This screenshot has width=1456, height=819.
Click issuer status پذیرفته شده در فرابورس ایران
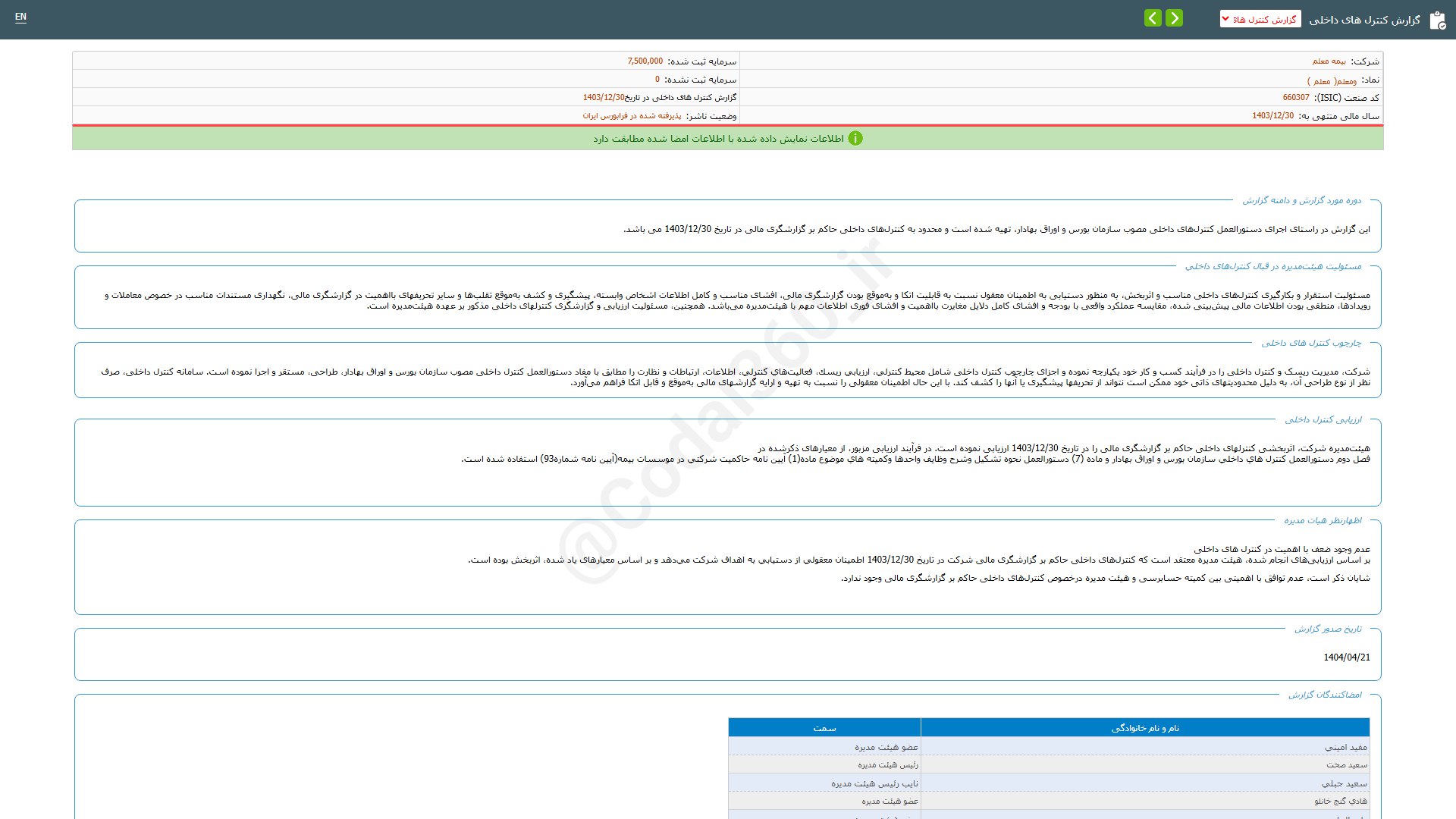click(x=632, y=116)
